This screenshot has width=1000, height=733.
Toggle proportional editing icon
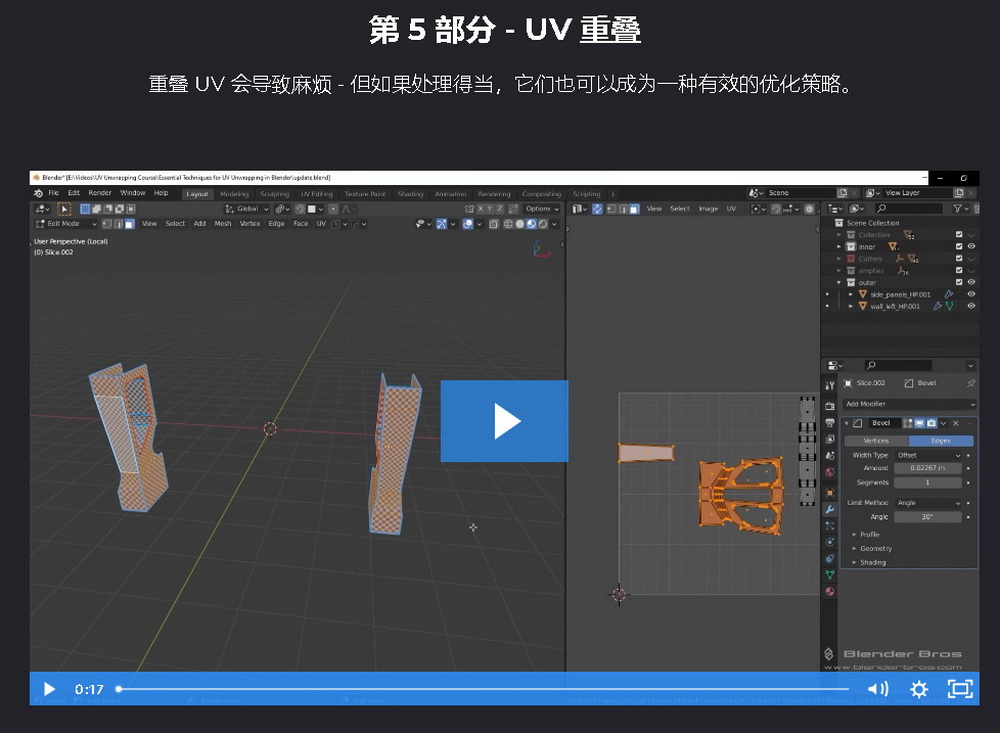334,209
